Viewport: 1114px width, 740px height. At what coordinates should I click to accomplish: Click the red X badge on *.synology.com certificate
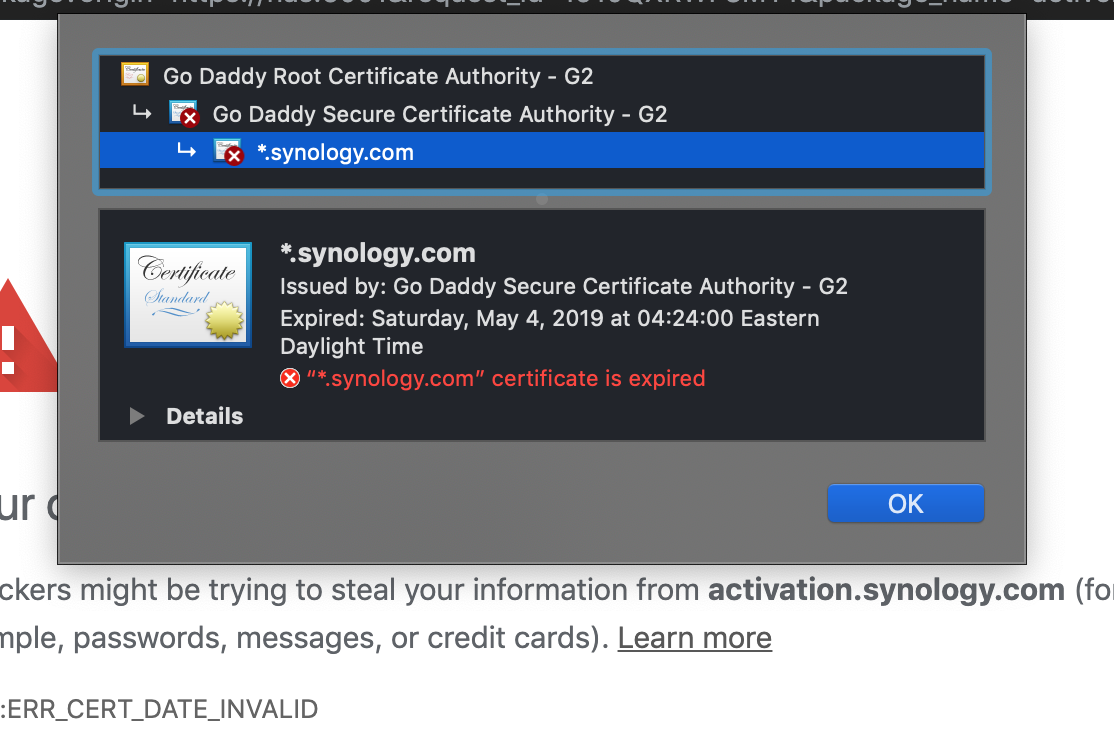pyautogui.click(x=234, y=158)
